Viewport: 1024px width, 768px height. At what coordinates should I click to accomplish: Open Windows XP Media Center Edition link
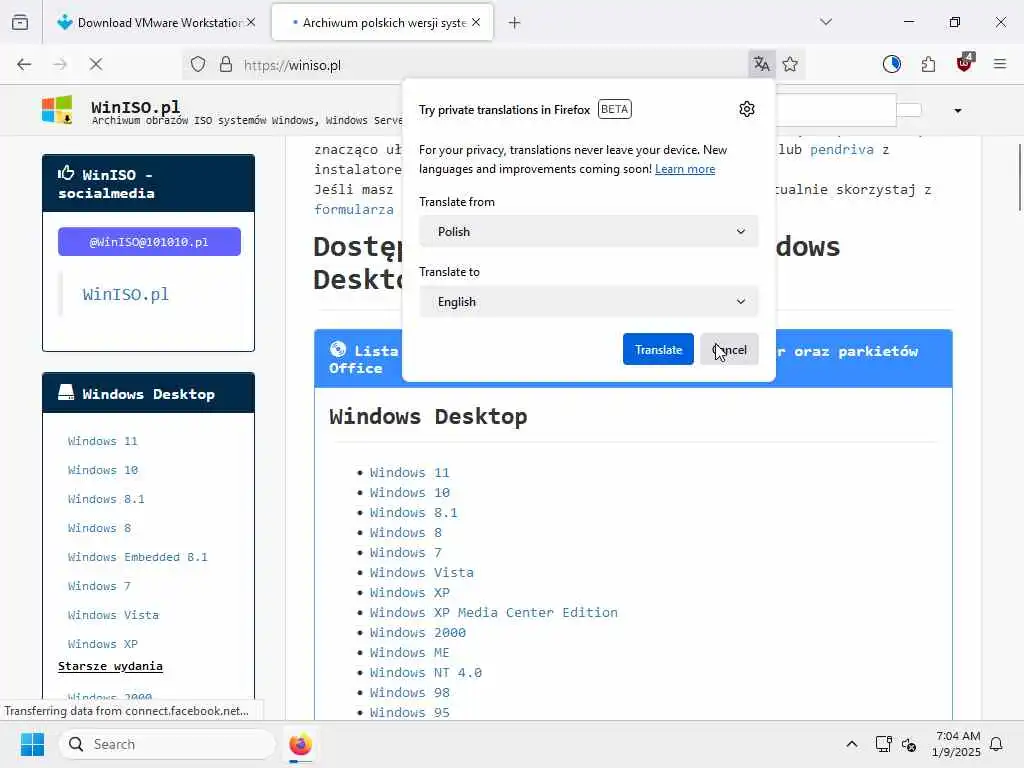494,613
